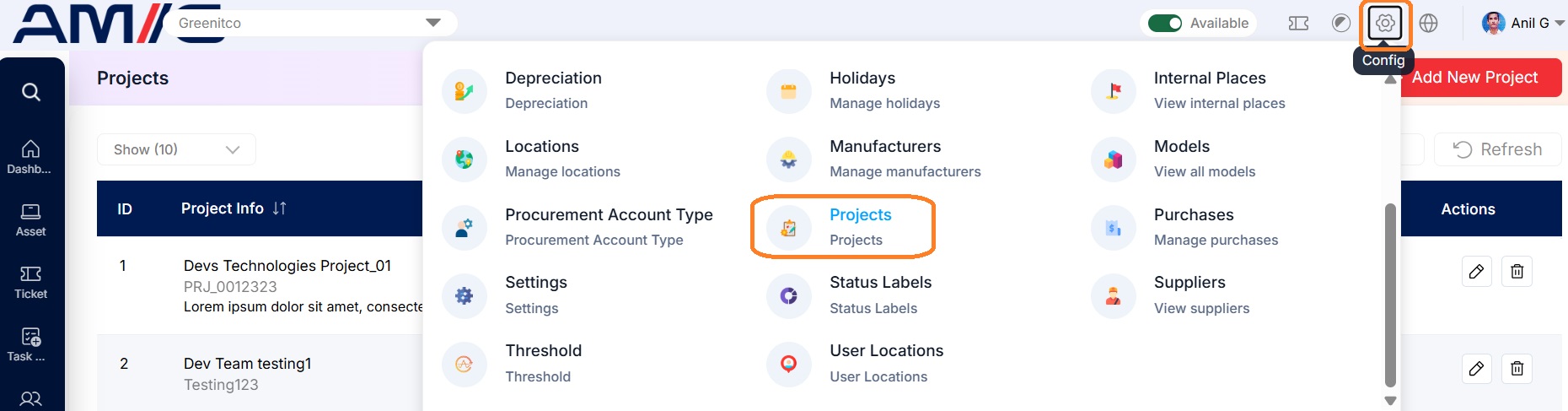Click the Lorem ipsum project description
Screen dimensions: 1568x411
click(303, 307)
